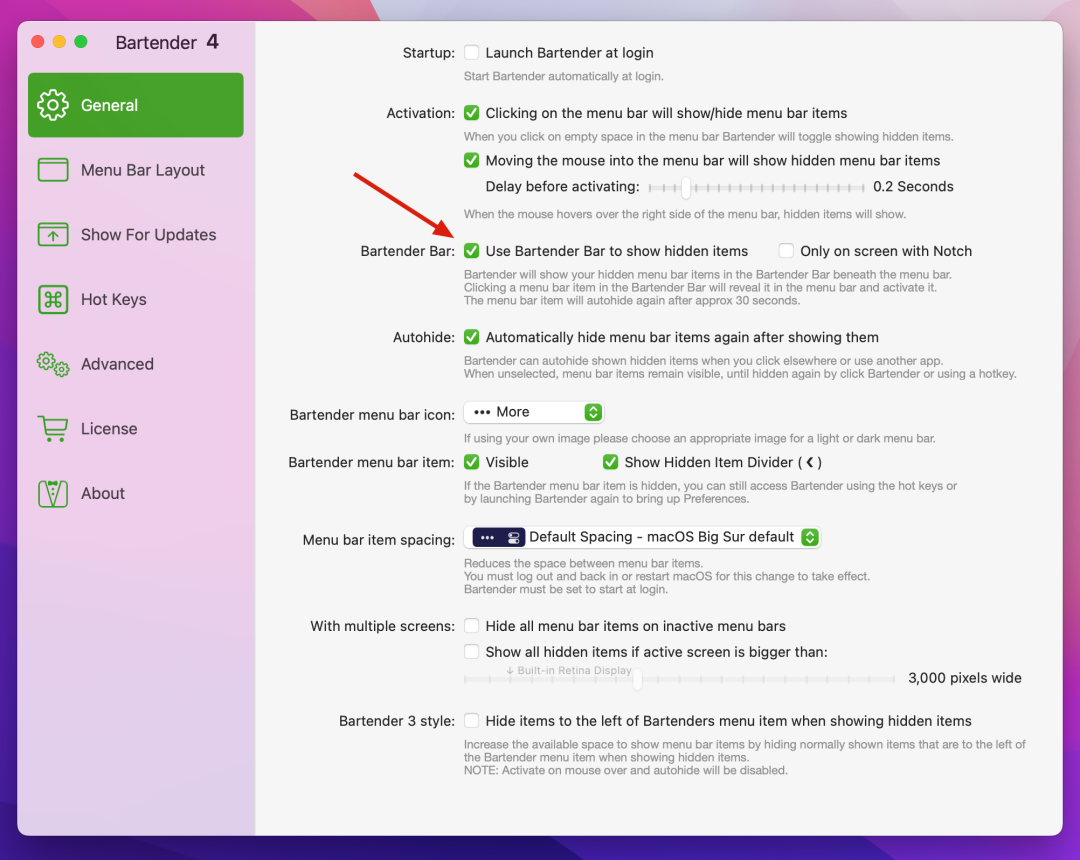Toggle Automatically hide menu bar items checkbox
This screenshot has width=1080, height=860.
click(x=472, y=337)
